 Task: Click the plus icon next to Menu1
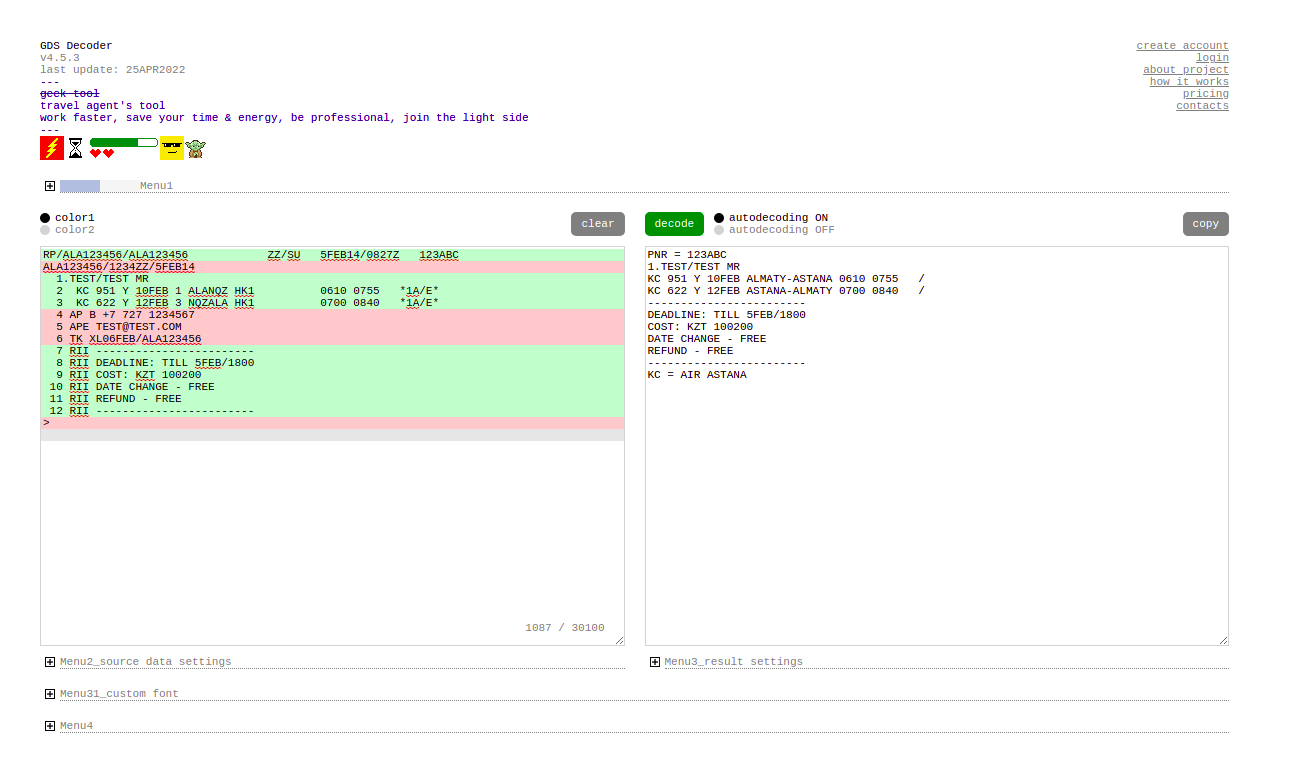click(50, 185)
